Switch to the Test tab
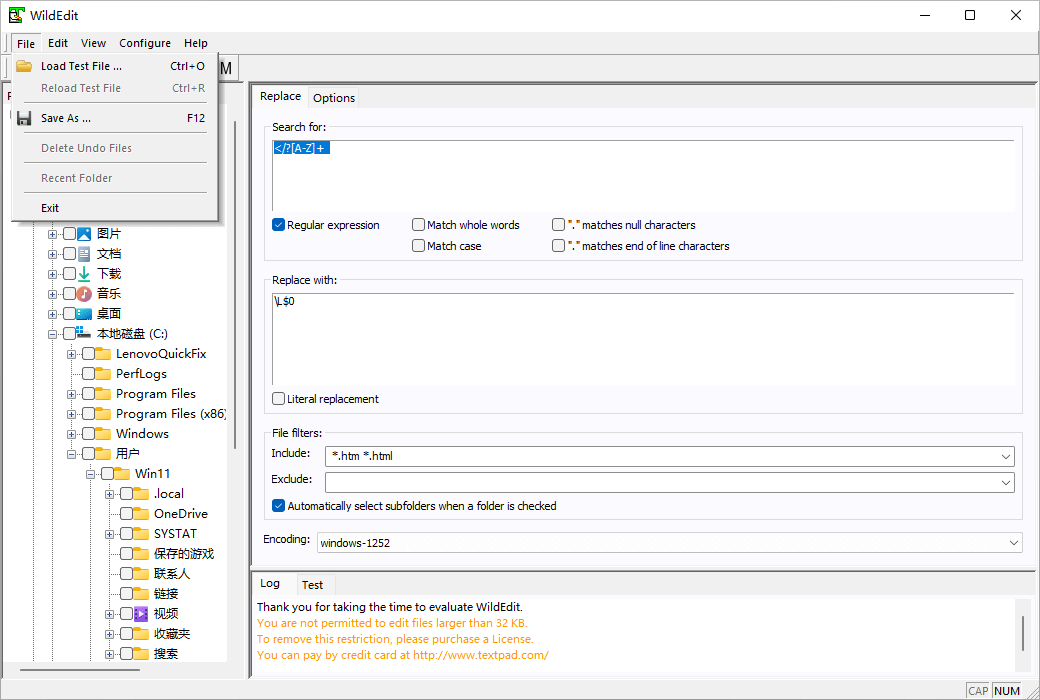 (312, 585)
